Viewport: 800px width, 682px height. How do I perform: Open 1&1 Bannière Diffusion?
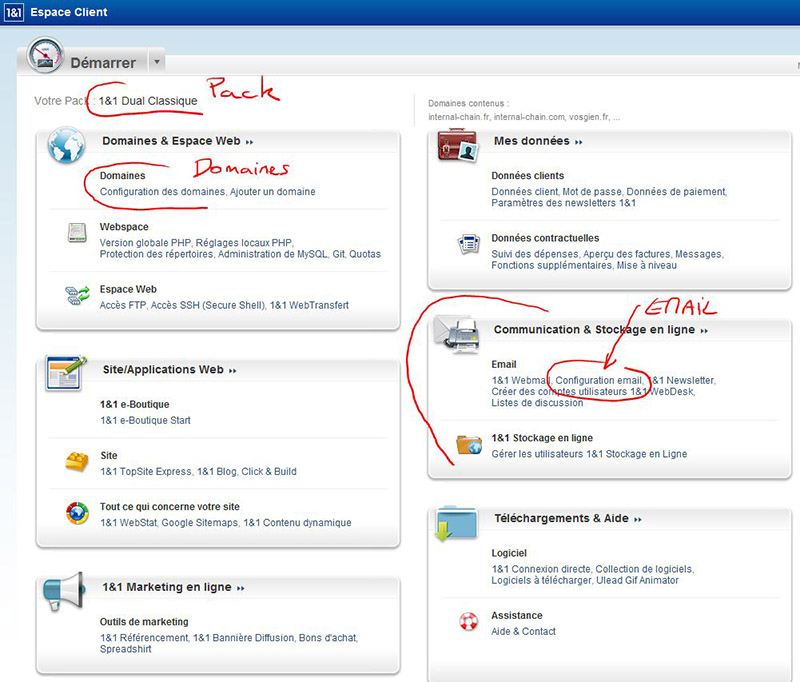click(x=244, y=638)
